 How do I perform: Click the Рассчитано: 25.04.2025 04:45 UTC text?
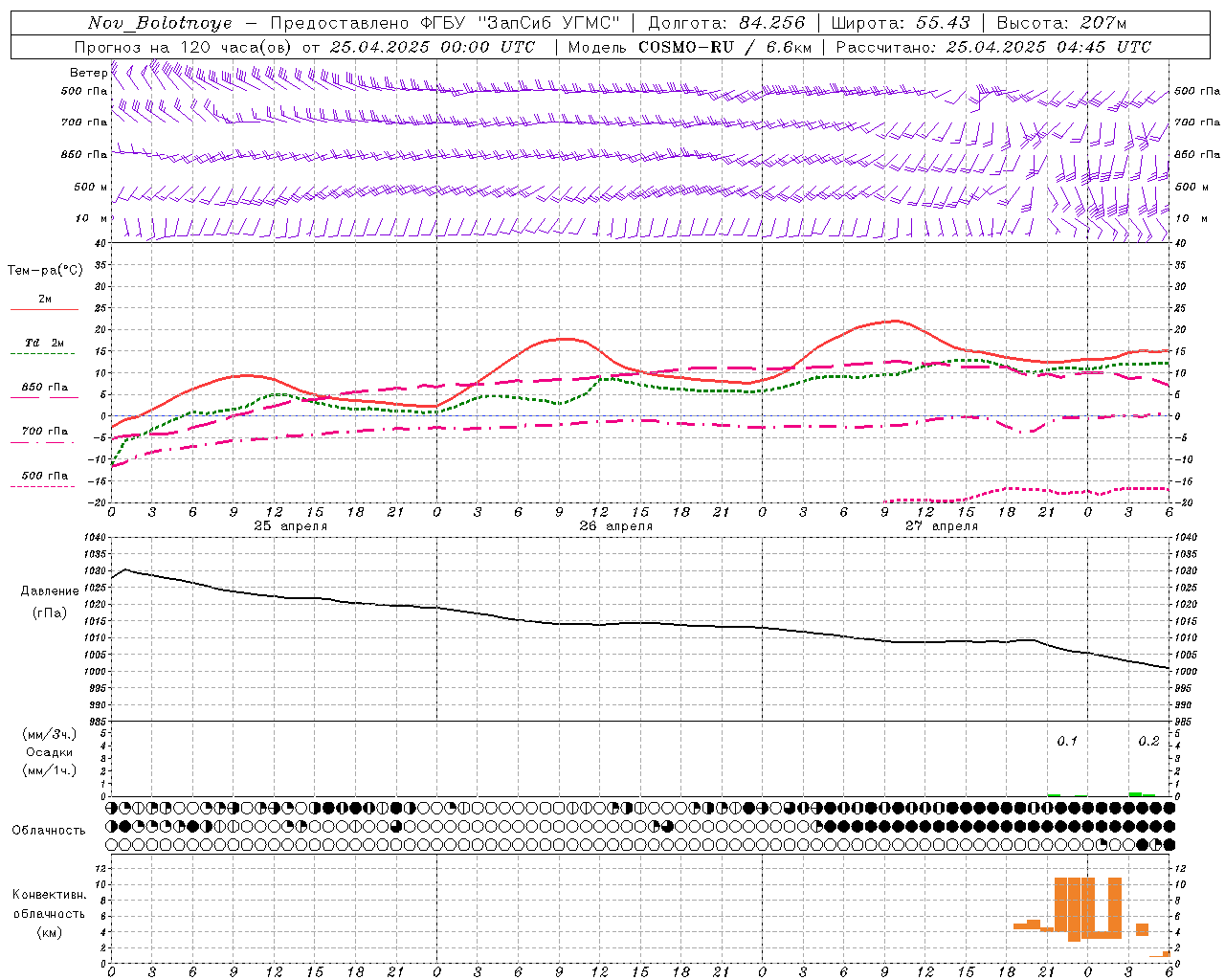coord(993,47)
